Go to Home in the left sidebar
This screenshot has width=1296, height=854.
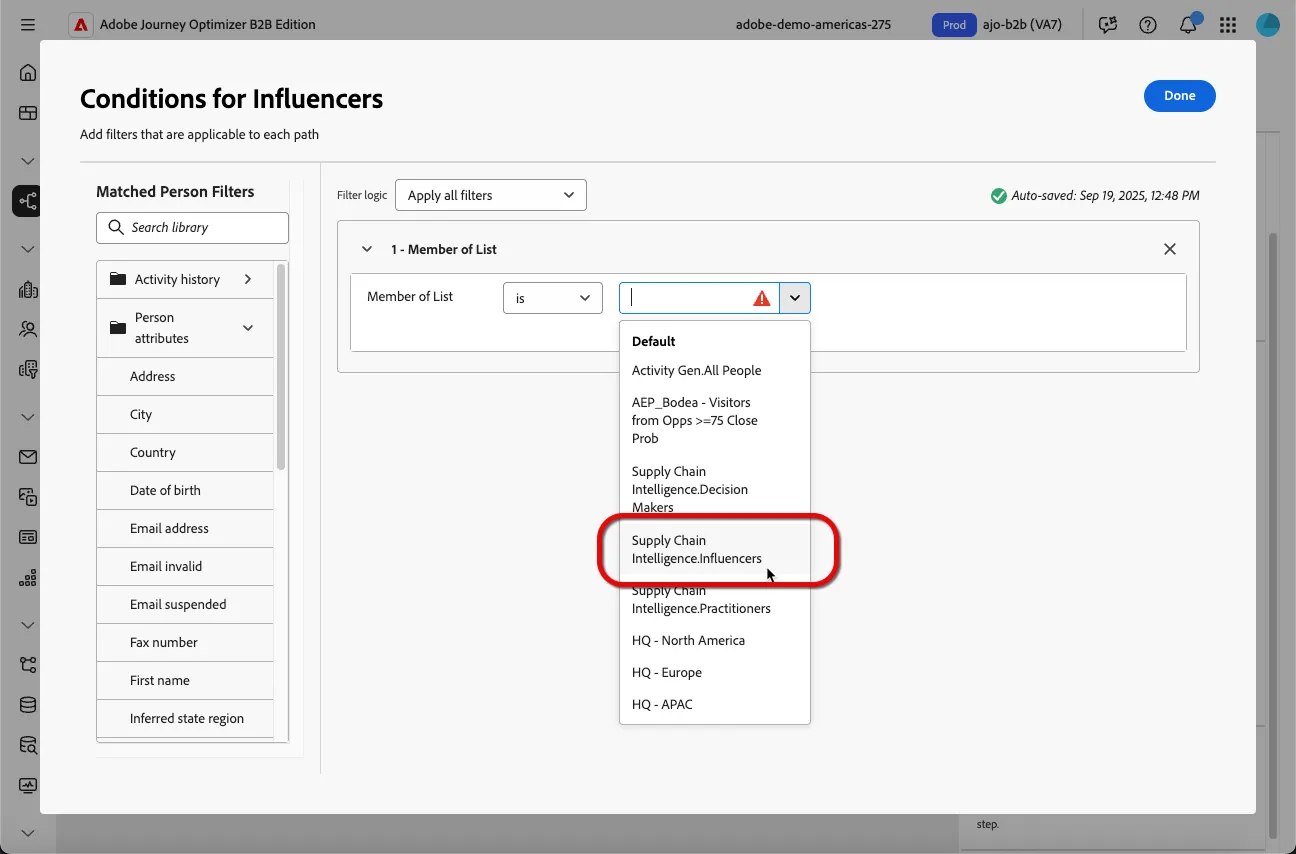click(x=28, y=72)
